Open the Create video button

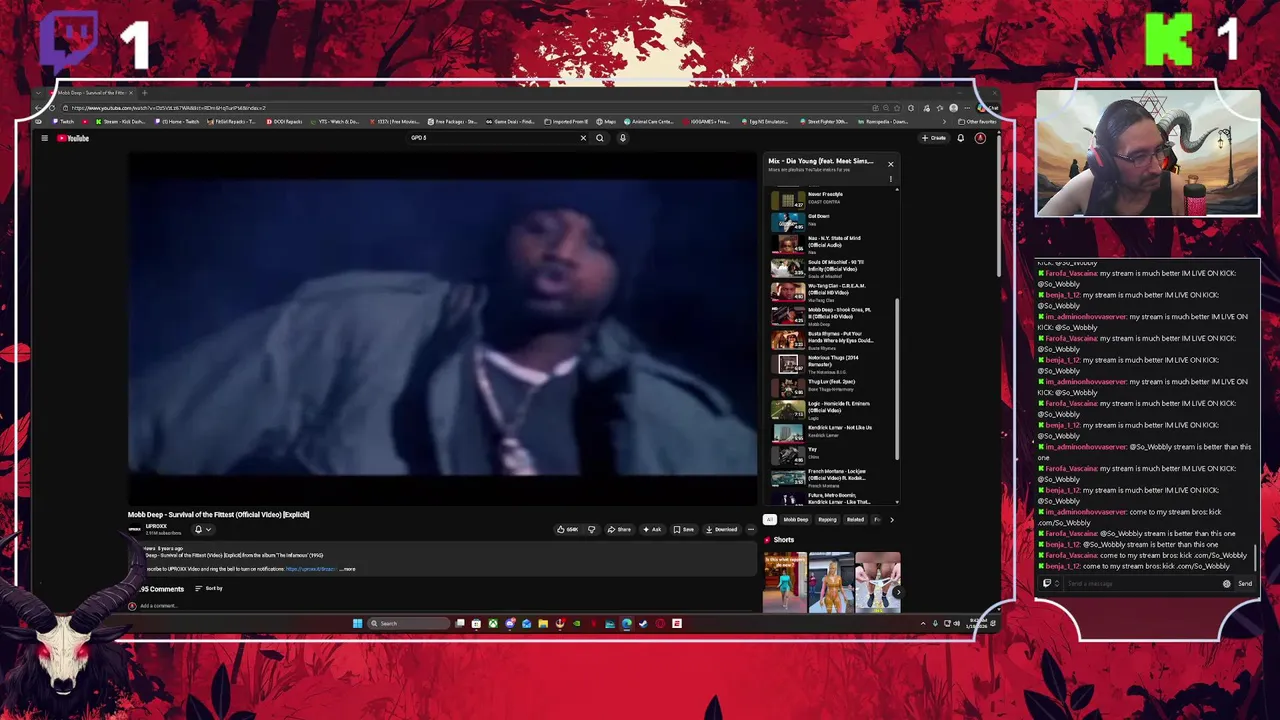(934, 138)
